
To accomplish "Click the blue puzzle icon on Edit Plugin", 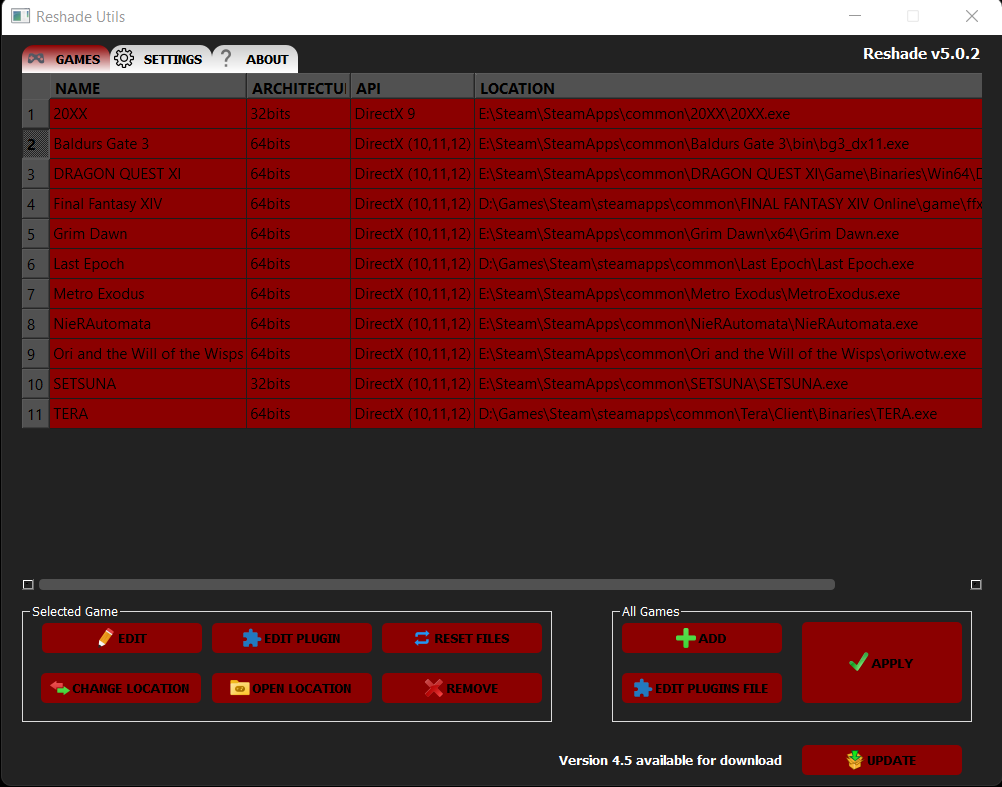I will 252,638.
